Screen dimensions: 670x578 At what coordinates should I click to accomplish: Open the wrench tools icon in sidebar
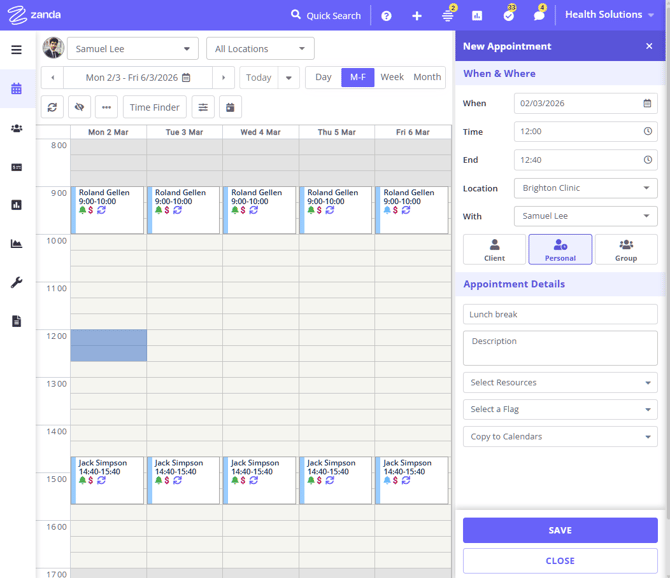[16, 283]
